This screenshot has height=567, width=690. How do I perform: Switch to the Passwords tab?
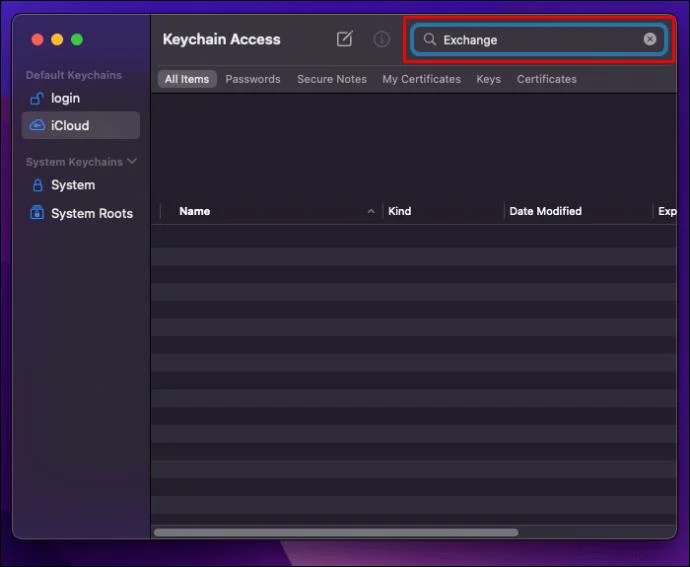point(253,79)
